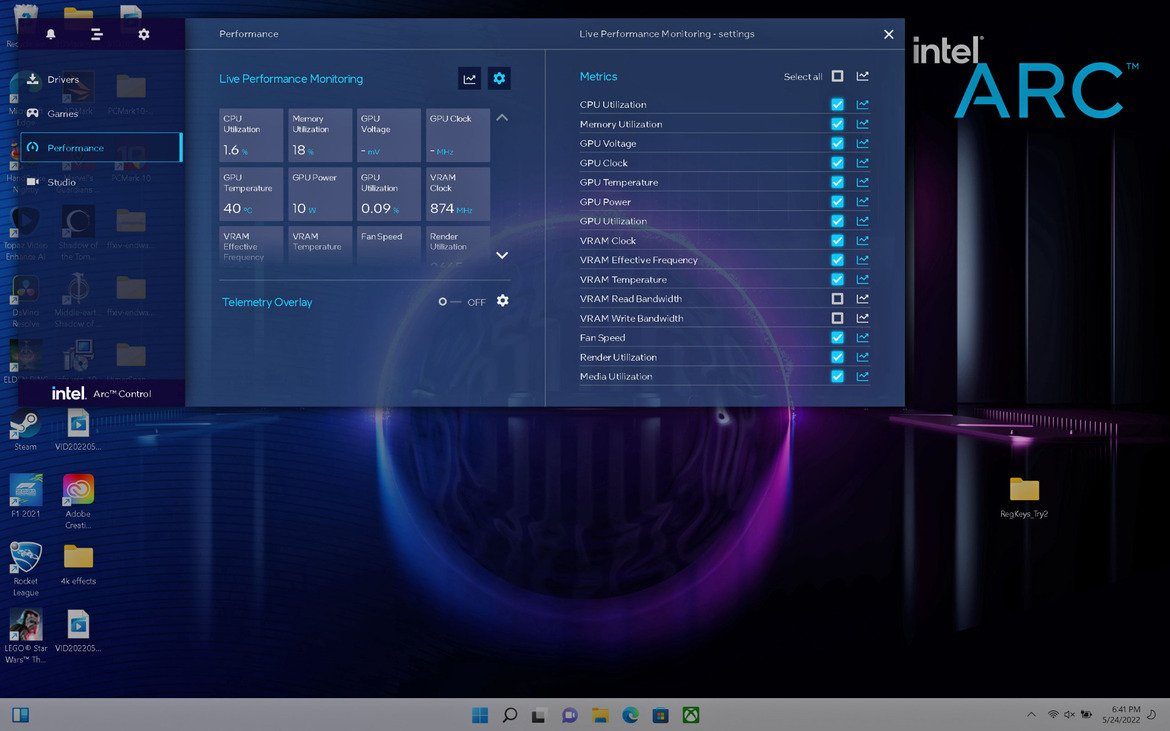Click the Memory Utilization graph icon
This screenshot has height=731, width=1170.
[863, 124]
